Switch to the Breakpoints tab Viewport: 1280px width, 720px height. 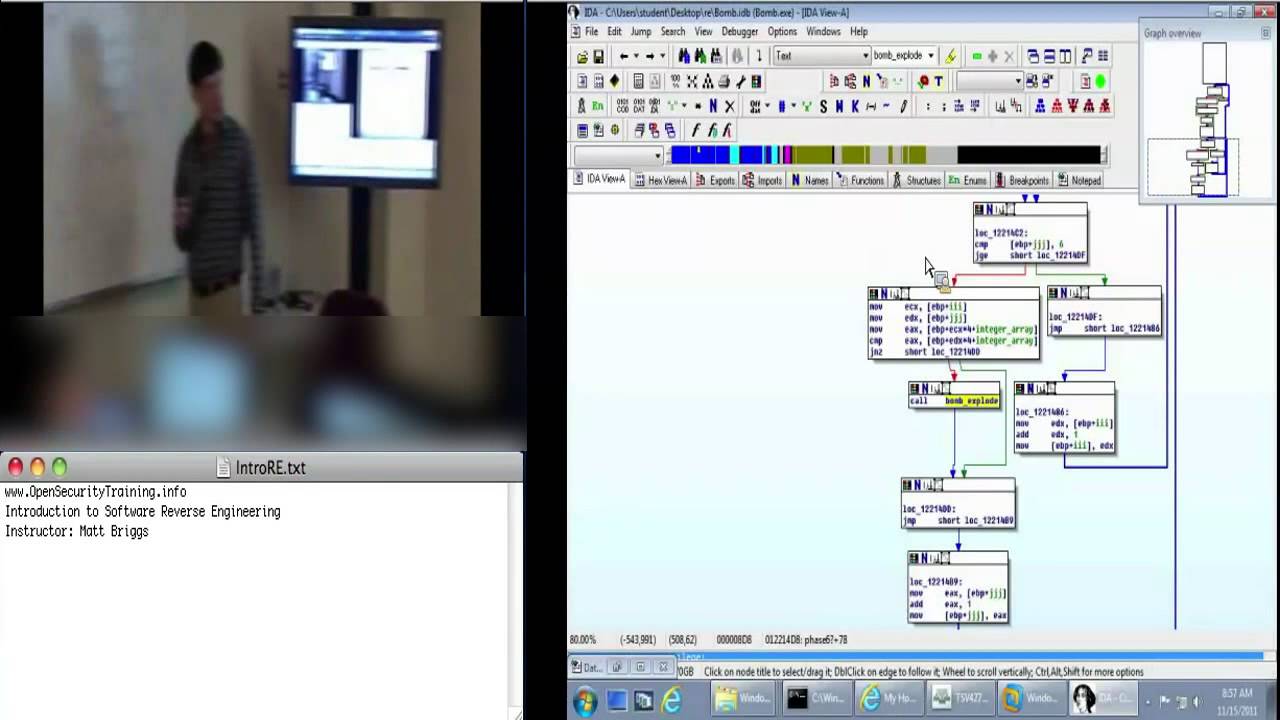coord(1022,181)
